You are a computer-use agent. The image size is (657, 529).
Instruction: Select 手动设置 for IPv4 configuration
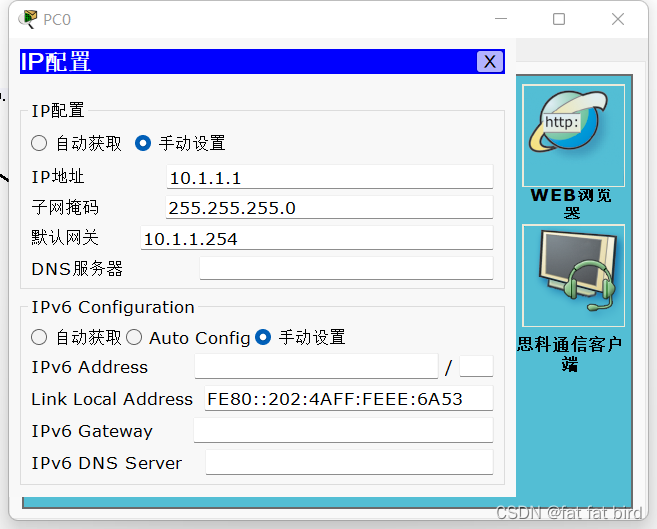click(143, 143)
